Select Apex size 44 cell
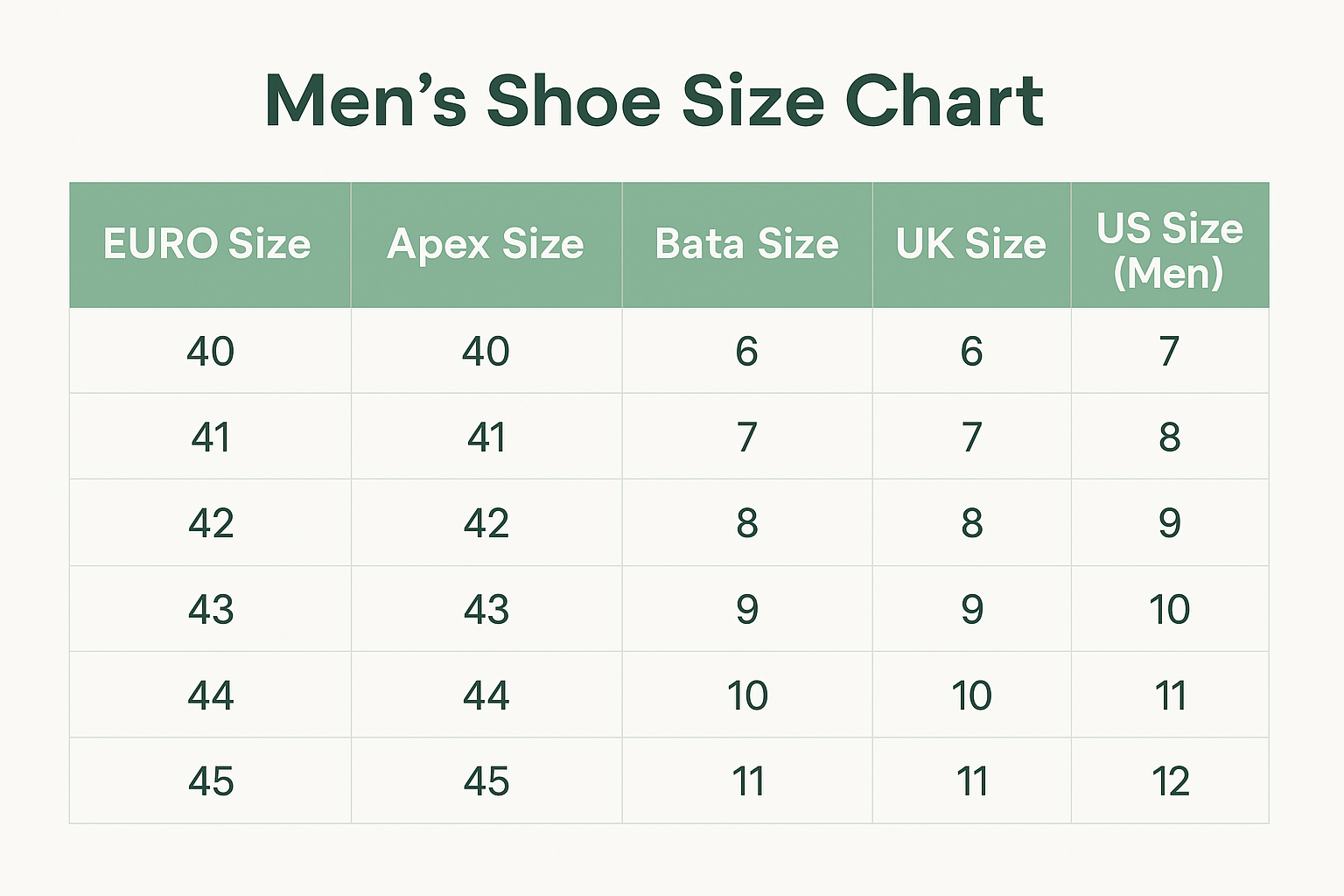 tap(486, 695)
